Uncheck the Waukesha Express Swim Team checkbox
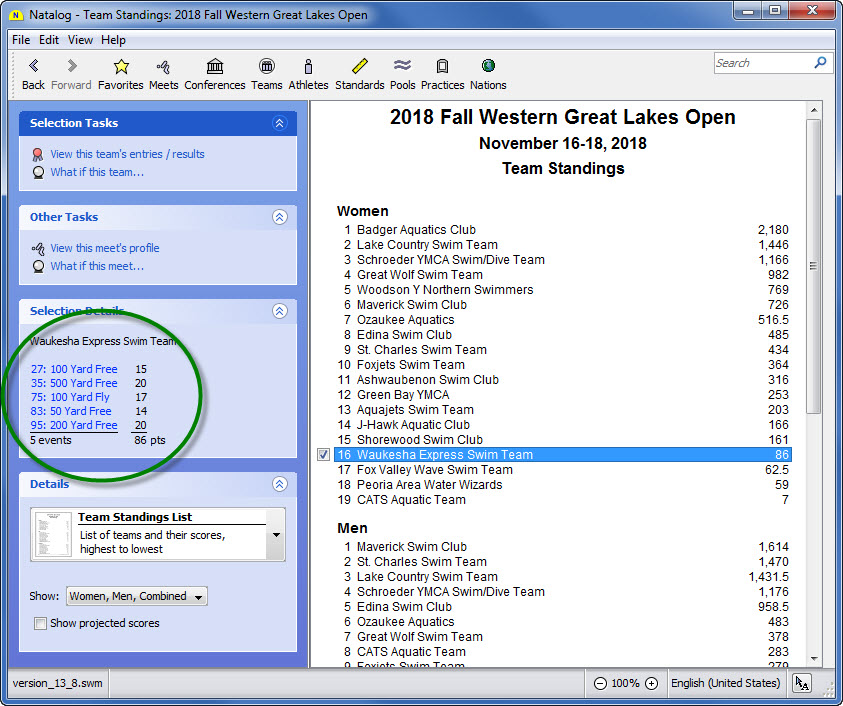The image size is (843, 706). click(x=323, y=455)
